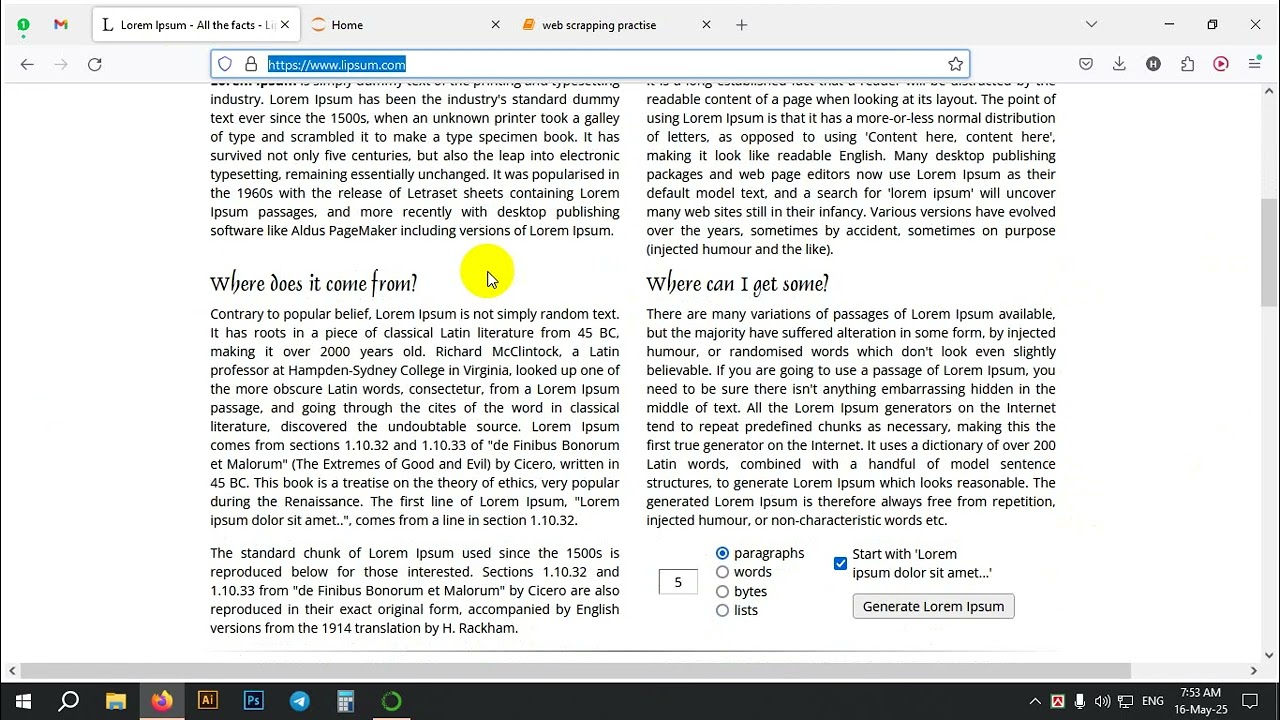
Task: Open the green pinned tab
Action: (x=23, y=25)
